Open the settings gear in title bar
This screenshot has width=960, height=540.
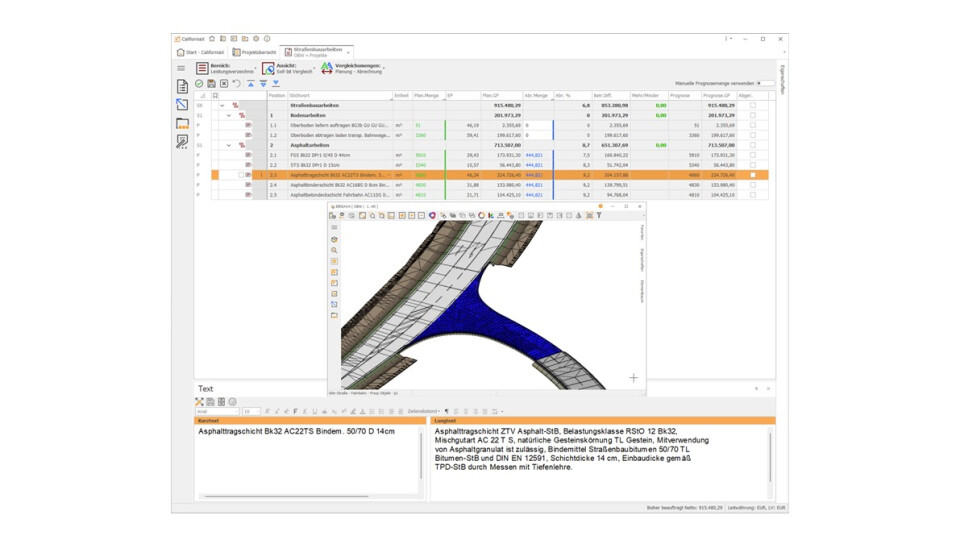click(256, 39)
